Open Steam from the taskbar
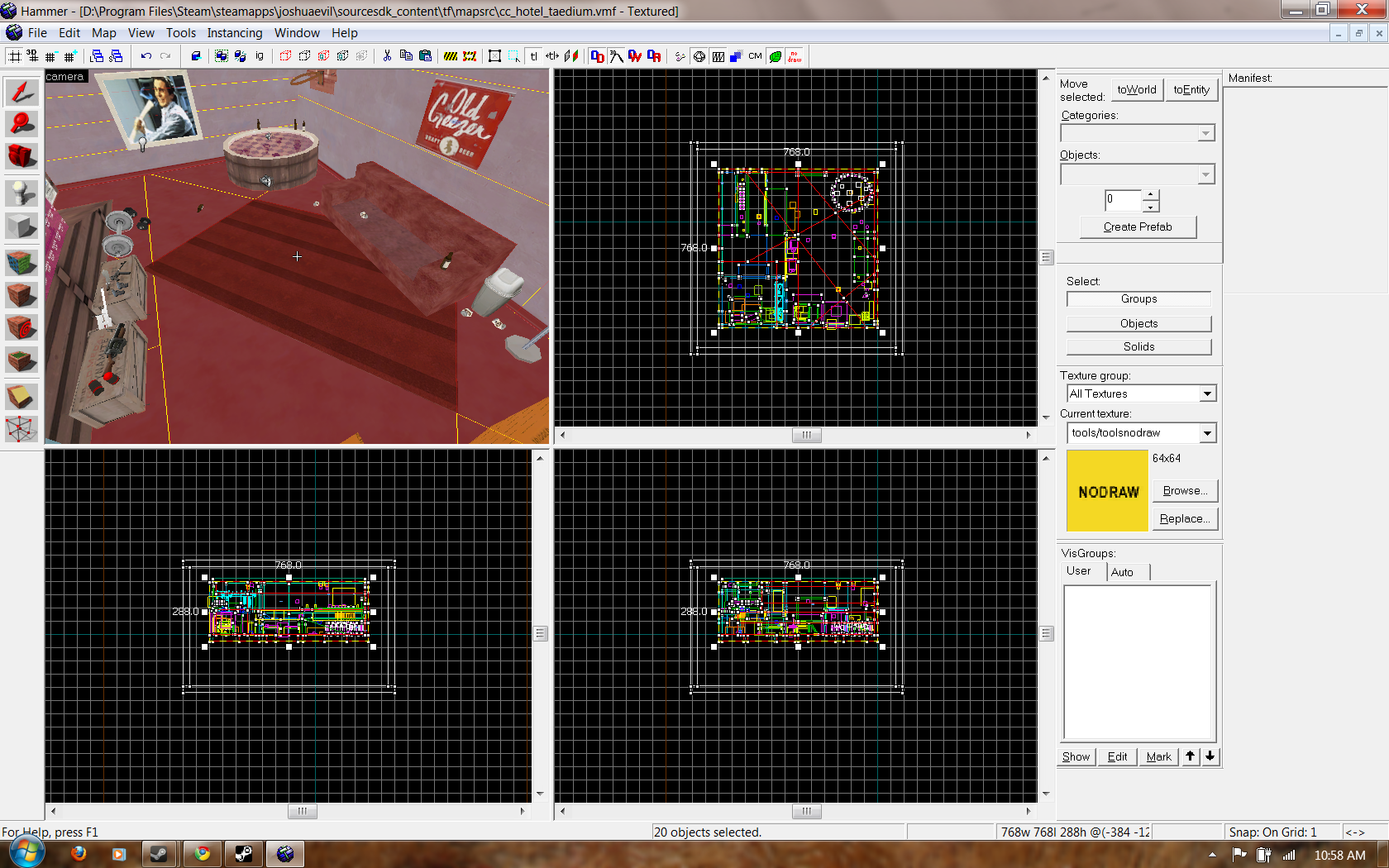The height and width of the screenshot is (868, 1389). [159, 854]
